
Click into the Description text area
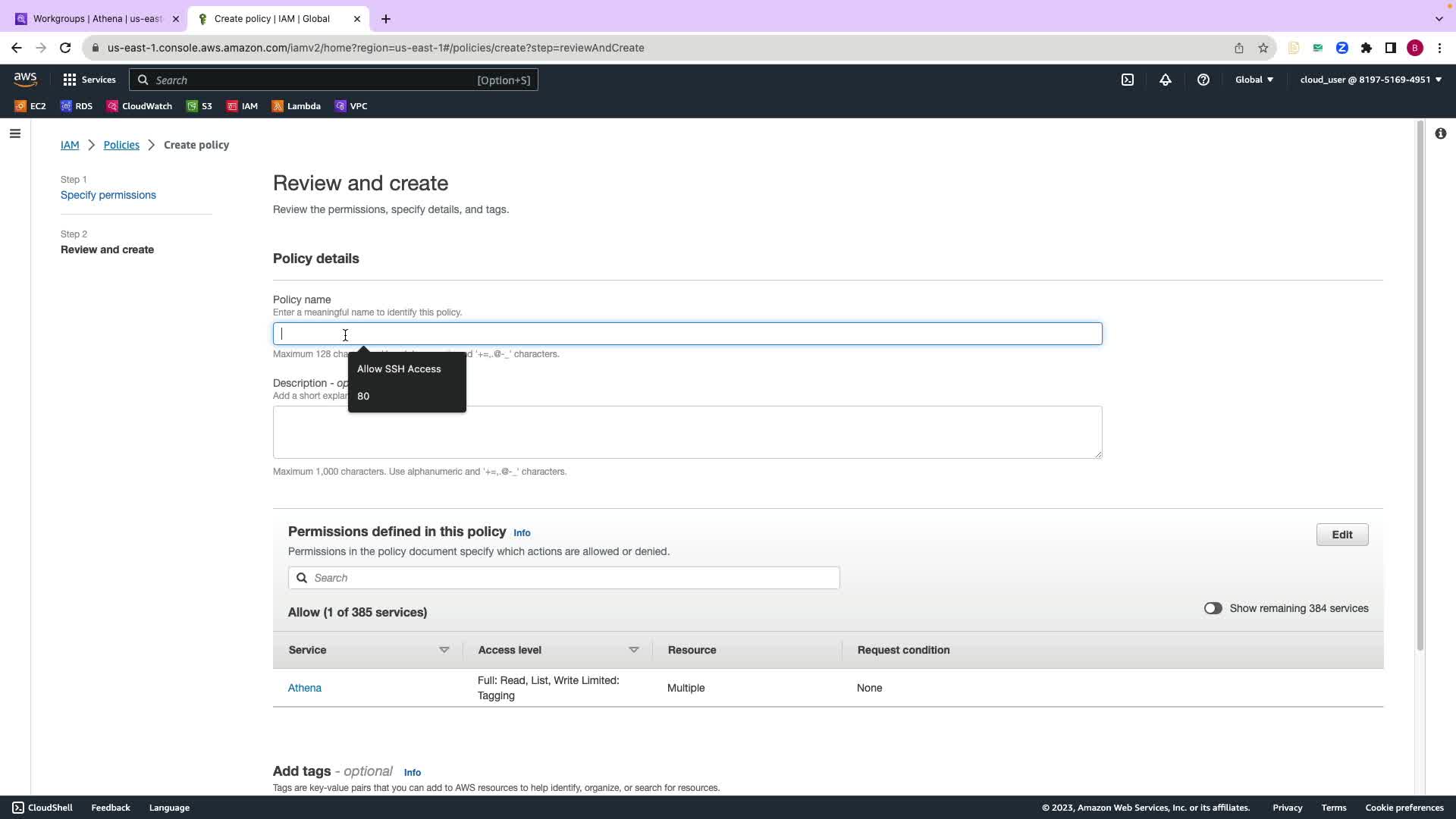coord(687,432)
